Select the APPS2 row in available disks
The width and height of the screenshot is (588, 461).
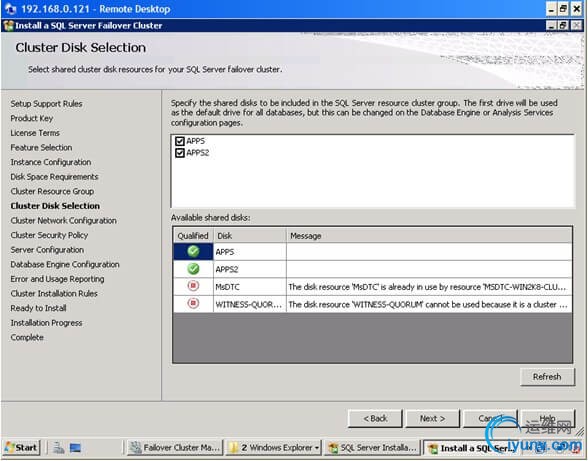point(373,269)
